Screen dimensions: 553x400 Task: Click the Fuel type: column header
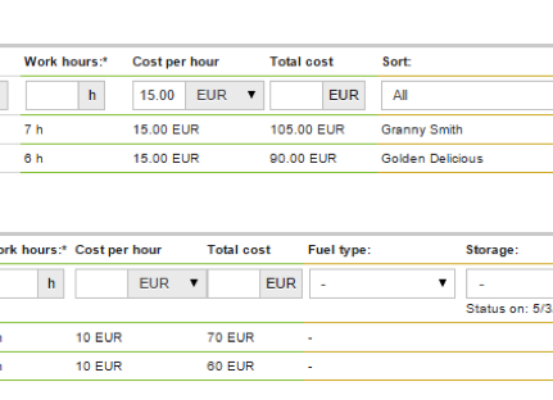339,250
